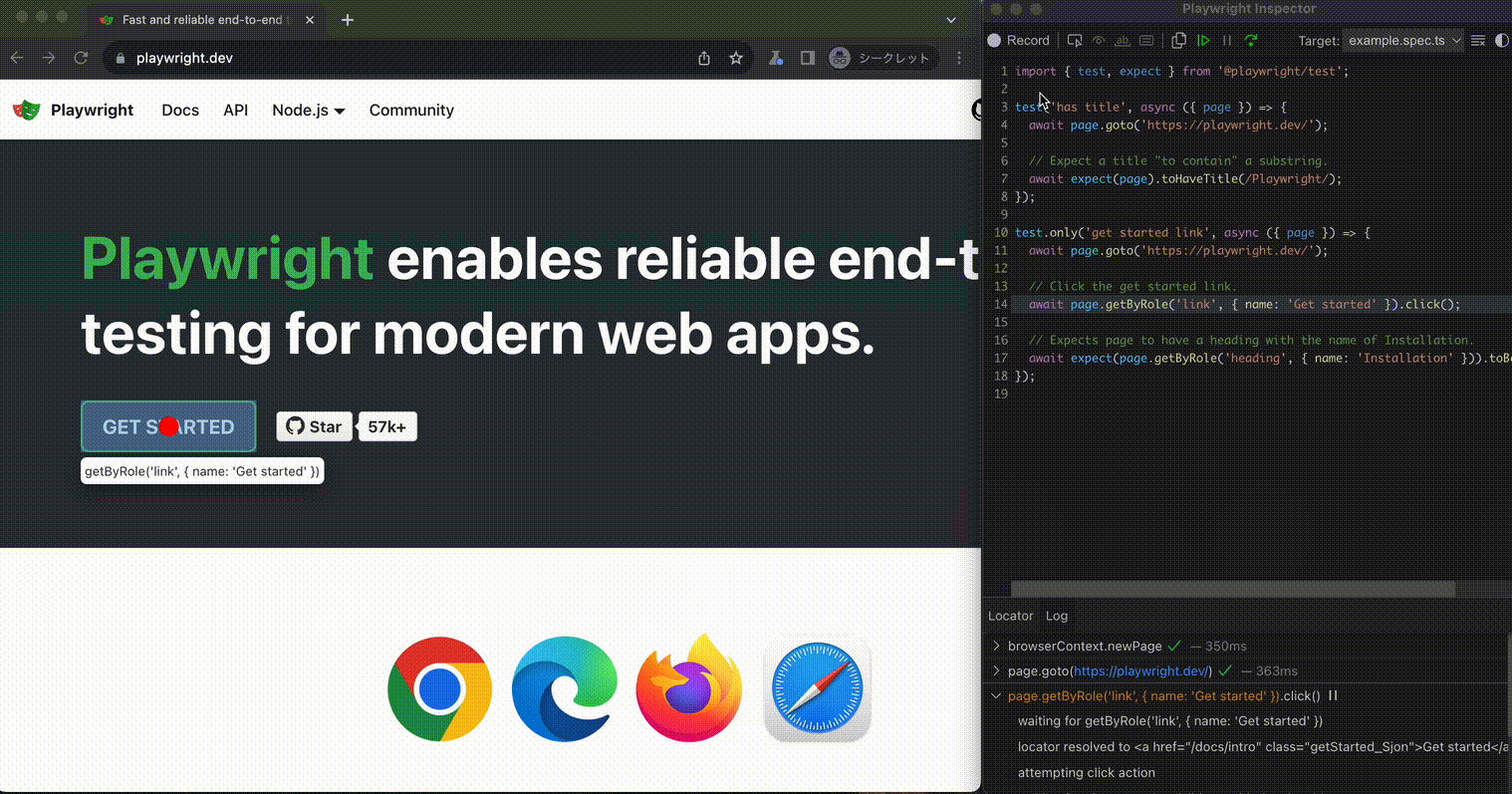Open the Chrome three-dot menu

point(959,58)
